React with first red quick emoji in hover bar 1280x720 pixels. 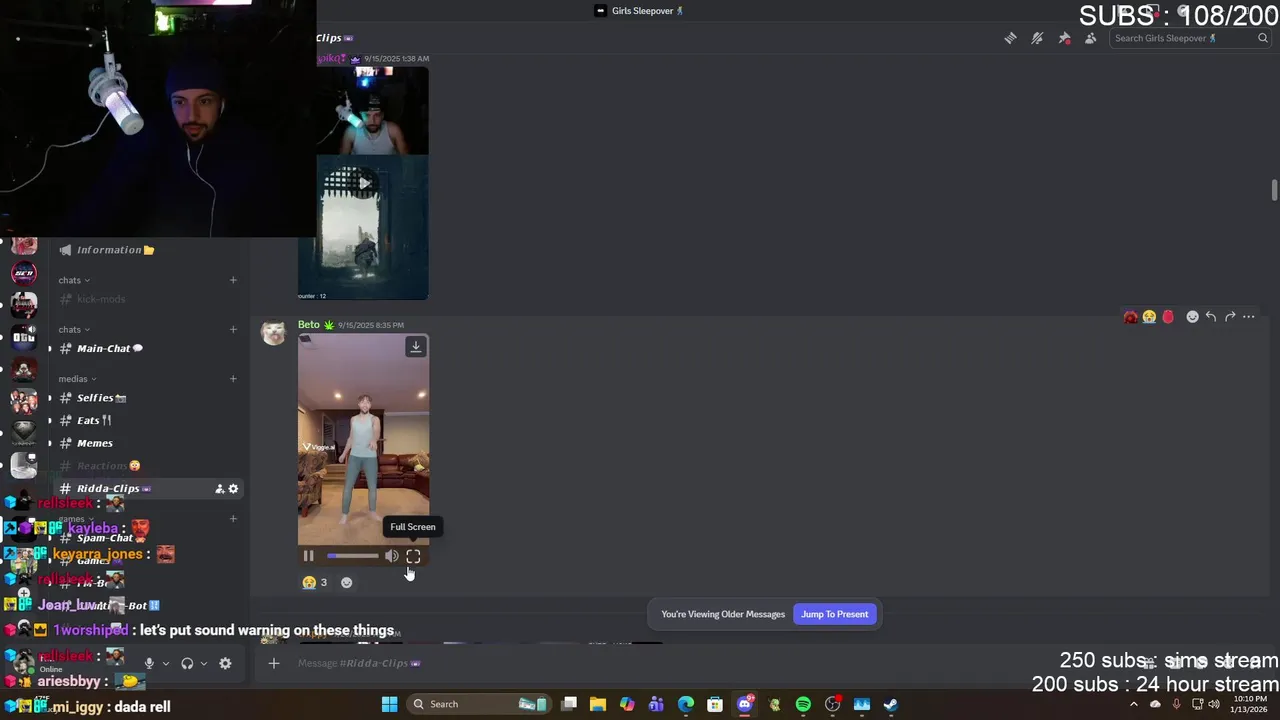click(x=1130, y=317)
